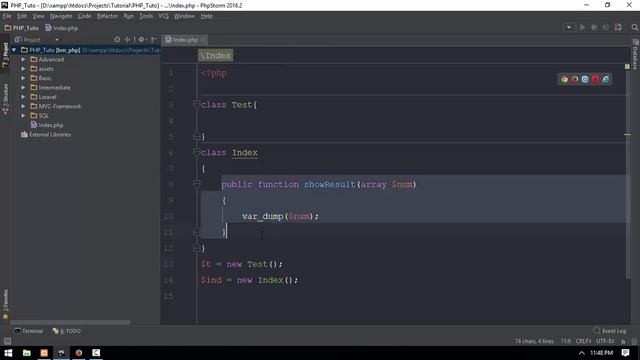Open the Structure side tool window
The image size is (640, 360).
[x=5, y=99]
